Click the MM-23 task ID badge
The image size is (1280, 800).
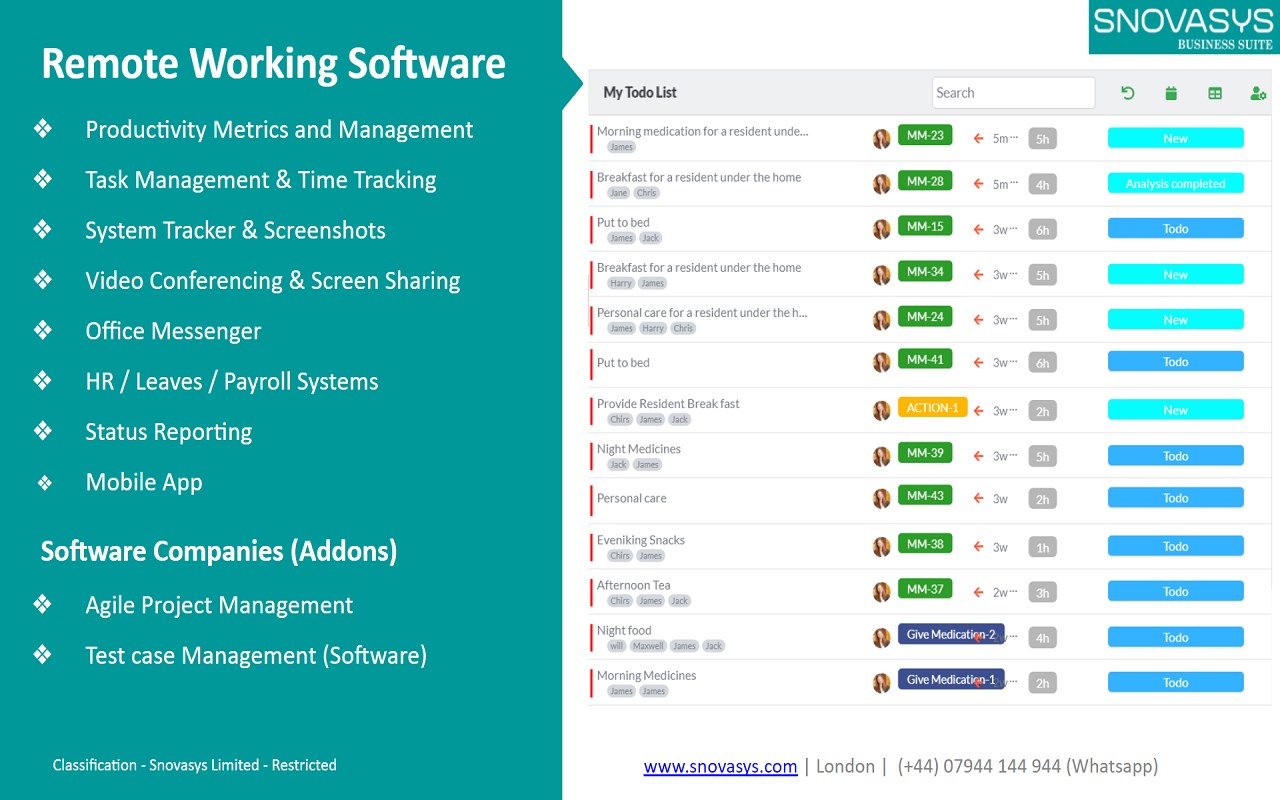(x=925, y=135)
